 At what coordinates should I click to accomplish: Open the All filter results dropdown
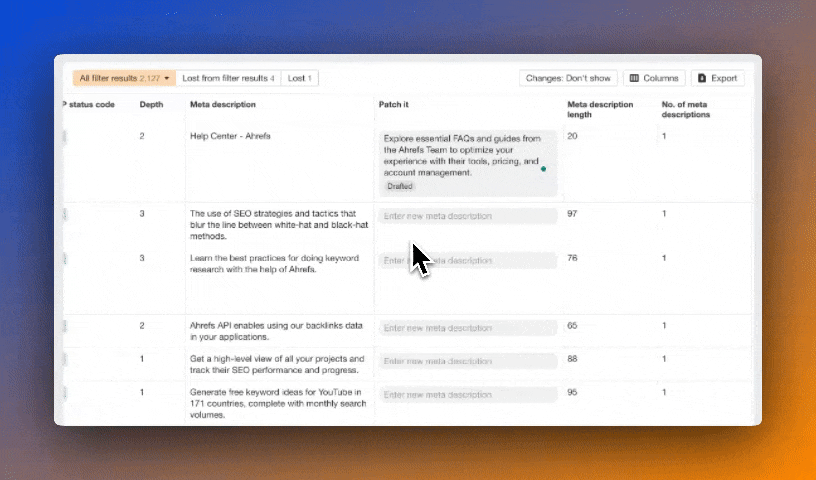[124, 78]
